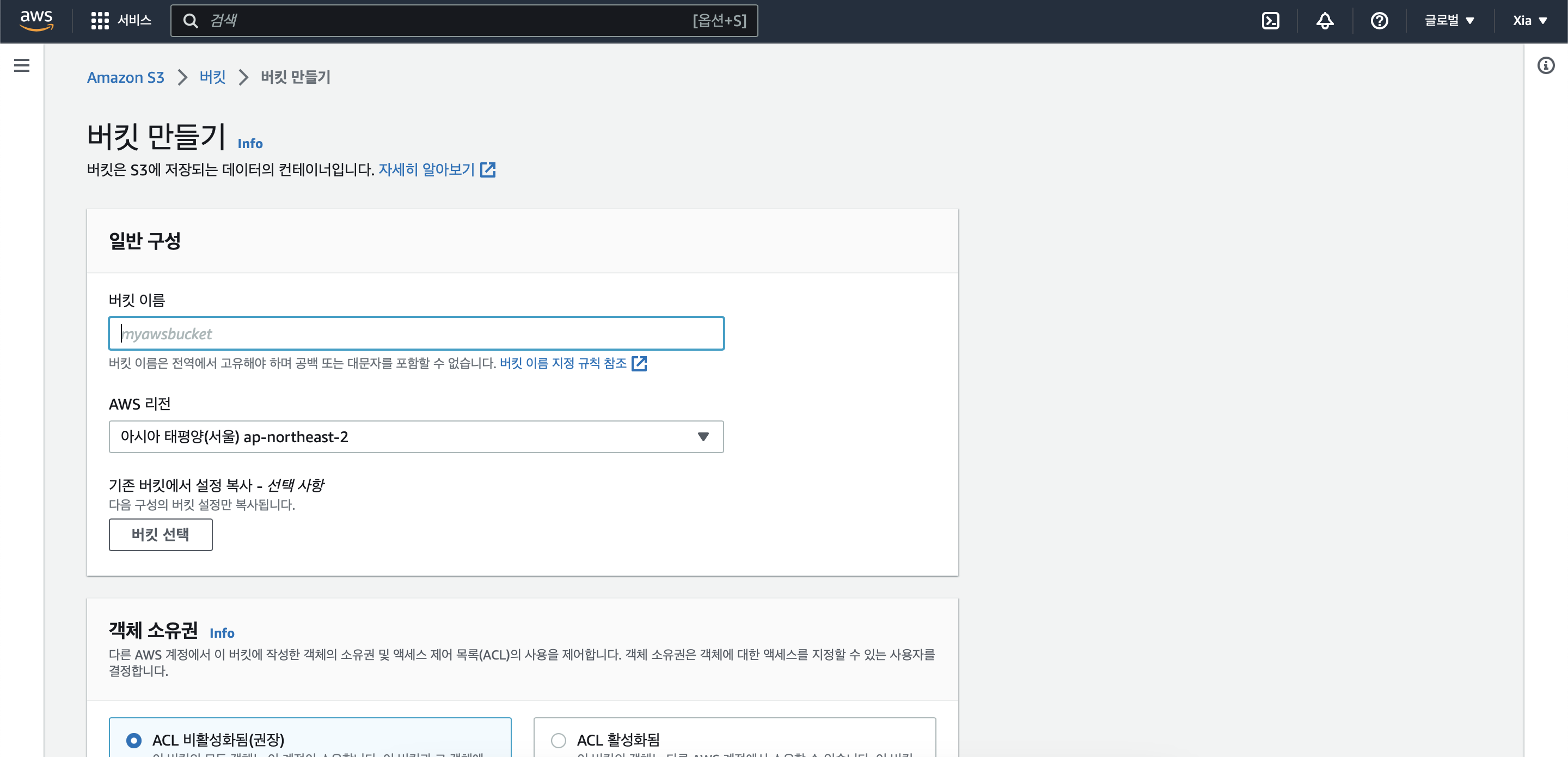Viewport: 1568px width, 757px height.
Task: Go to Amazon S3 breadcrumb
Action: [125, 77]
